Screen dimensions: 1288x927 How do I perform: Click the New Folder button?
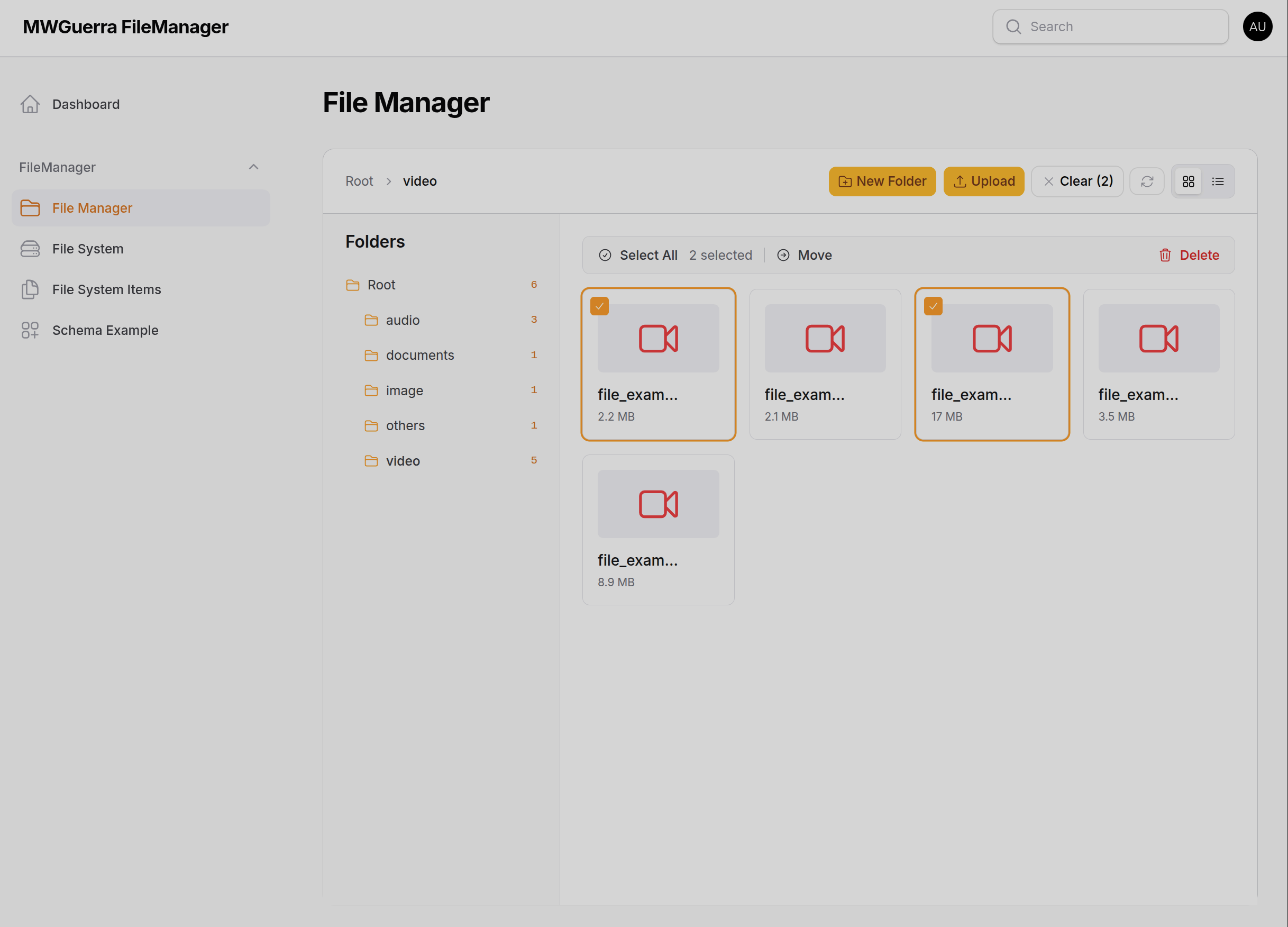click(881, 181)
